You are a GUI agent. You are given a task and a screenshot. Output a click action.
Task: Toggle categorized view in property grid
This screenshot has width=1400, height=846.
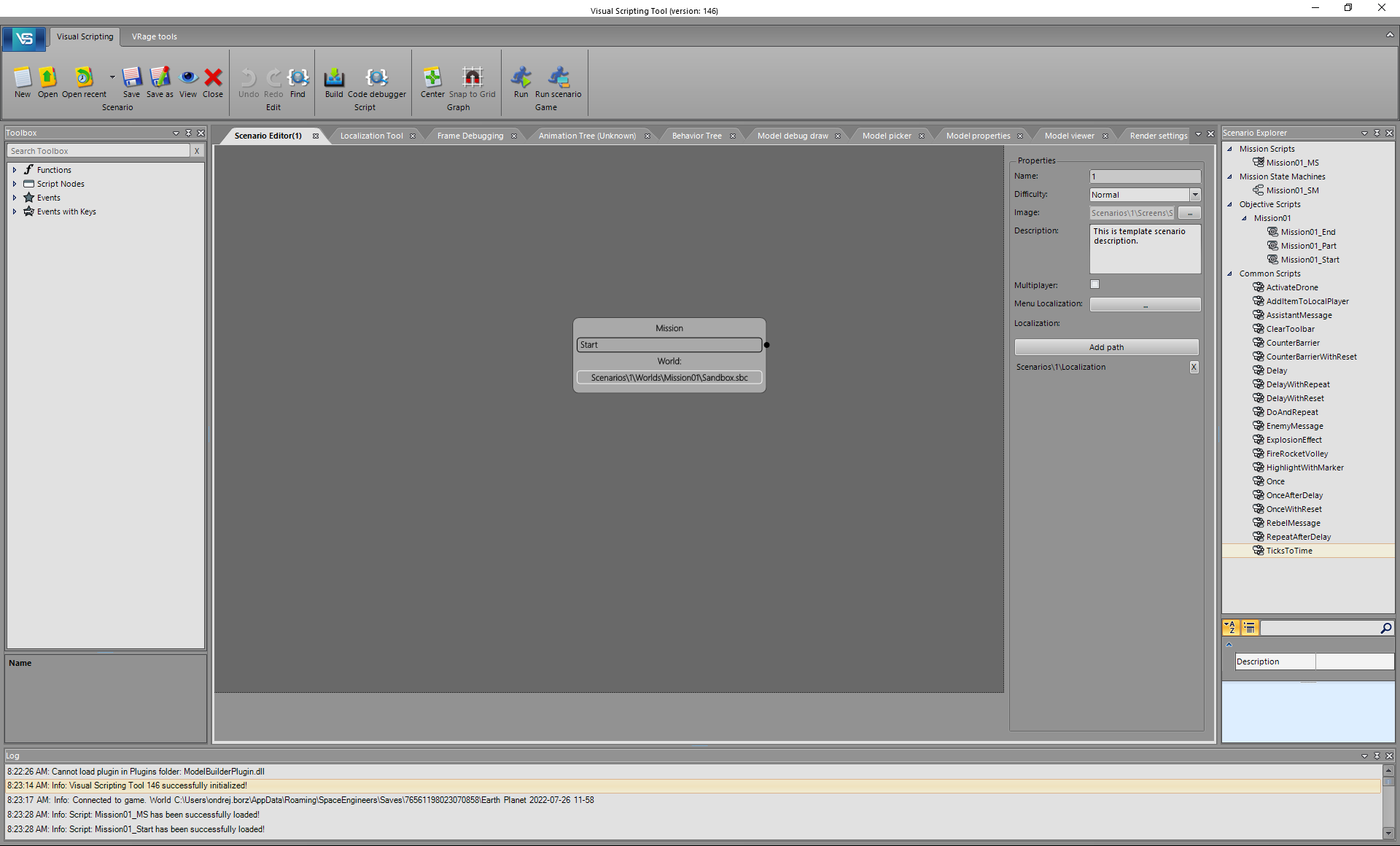click(x=1249, y=627)
